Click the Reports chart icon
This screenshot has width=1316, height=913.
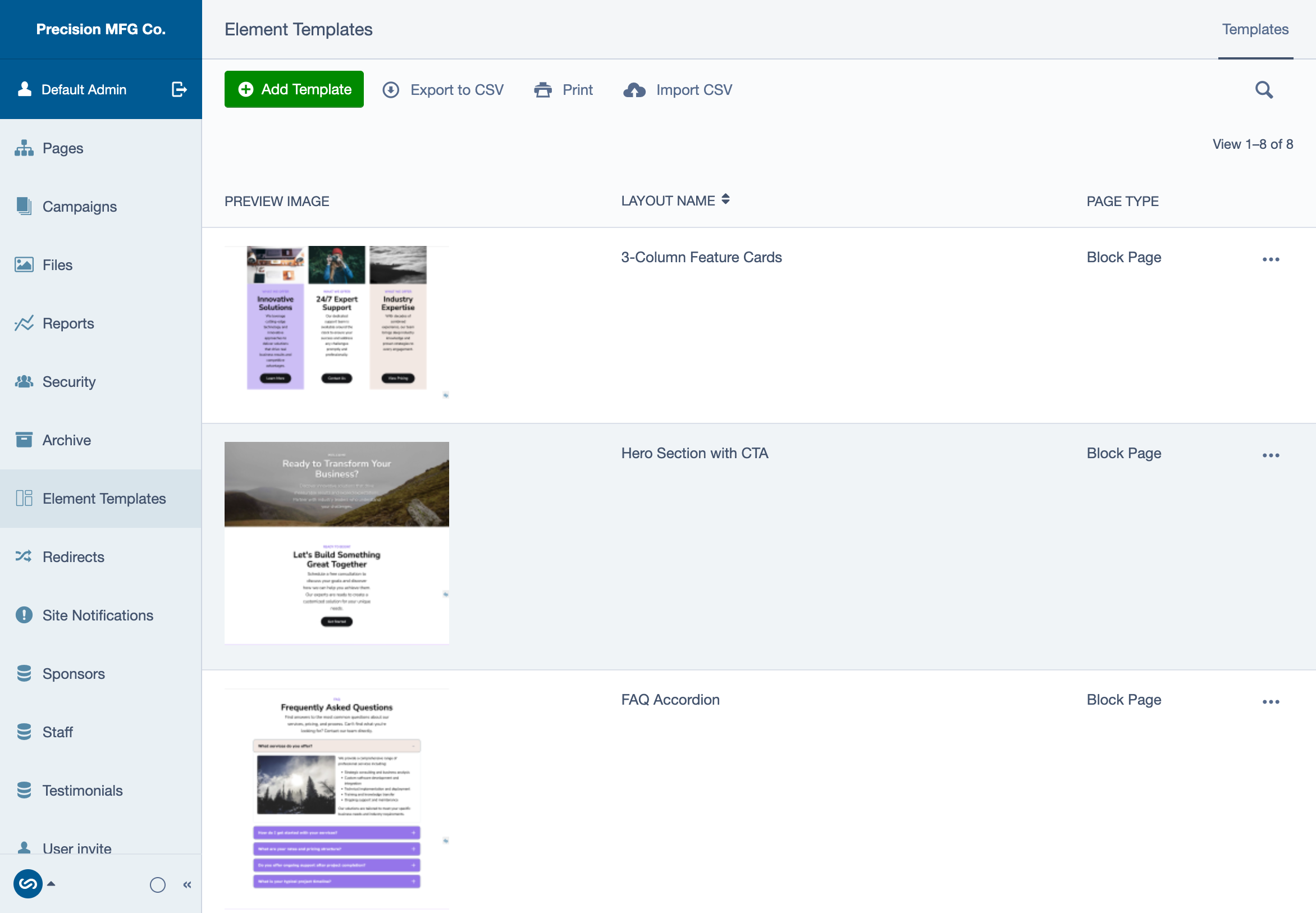pos(24,323)
